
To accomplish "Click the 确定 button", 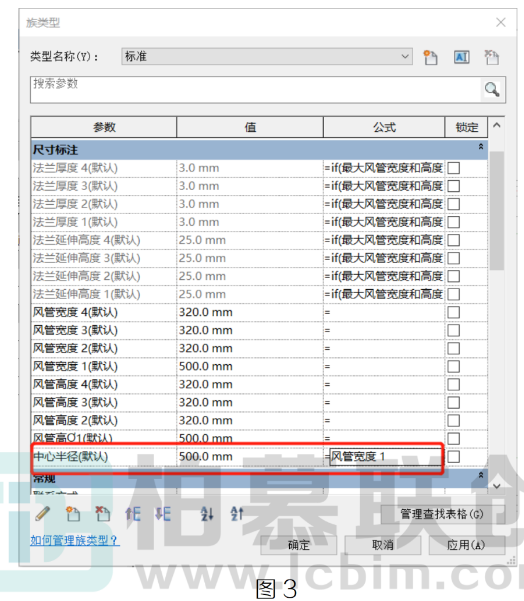I will 299,545.
